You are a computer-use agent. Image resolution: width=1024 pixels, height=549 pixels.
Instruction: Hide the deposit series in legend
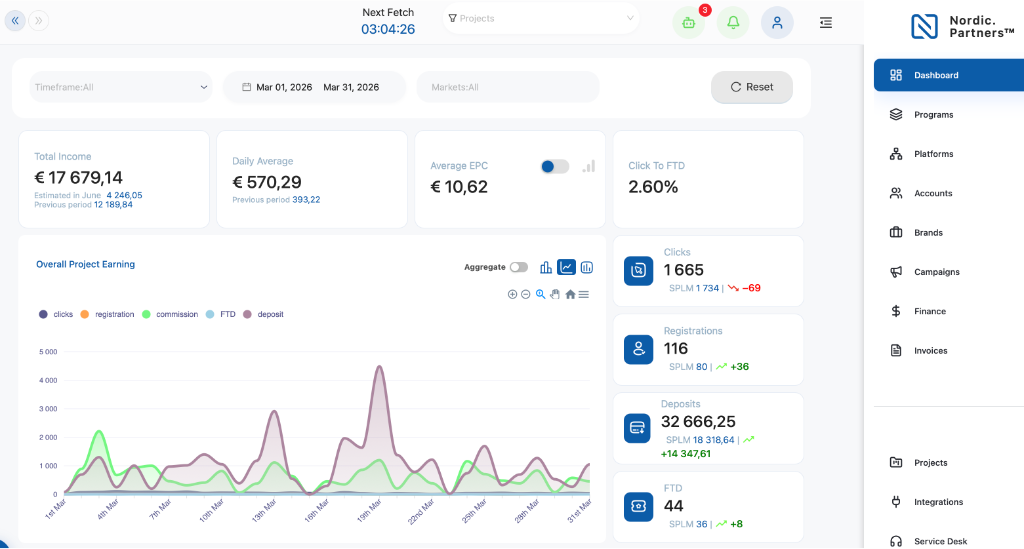point(263,314)
